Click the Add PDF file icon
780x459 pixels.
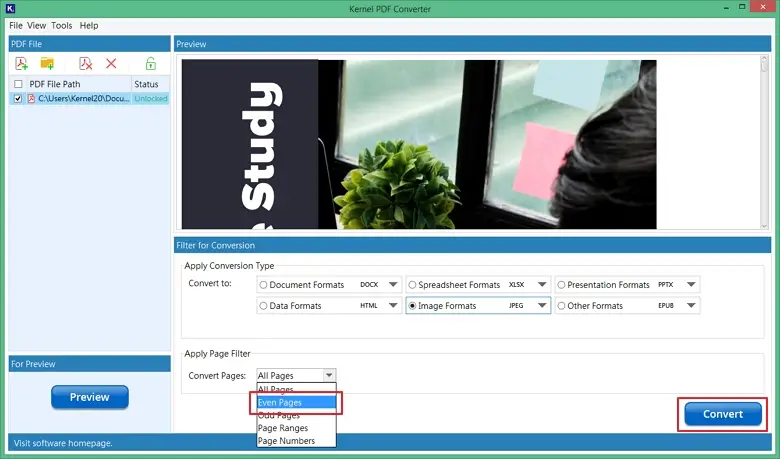tap(21, 64)
